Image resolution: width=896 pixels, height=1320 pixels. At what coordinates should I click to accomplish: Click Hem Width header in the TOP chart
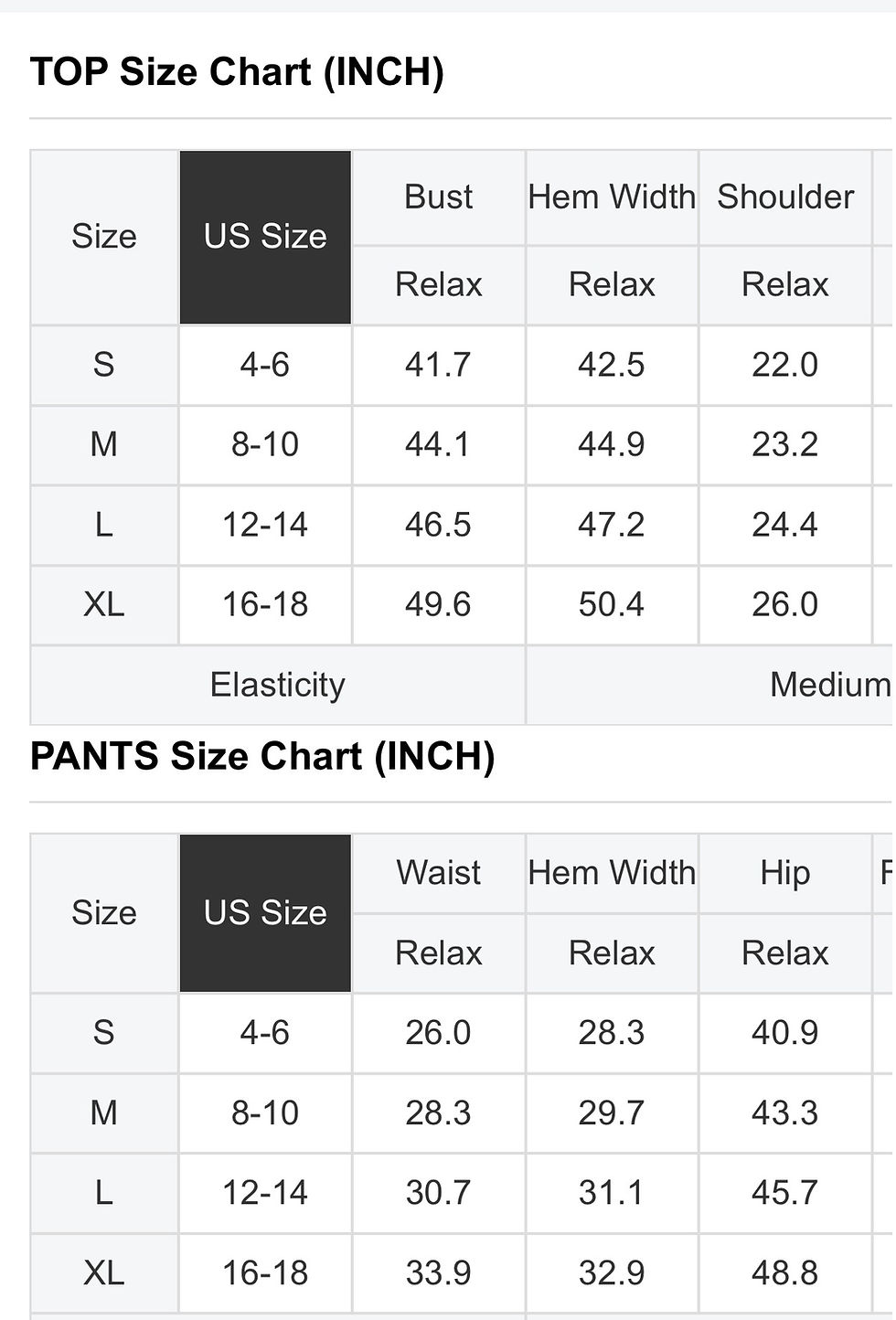612,197
